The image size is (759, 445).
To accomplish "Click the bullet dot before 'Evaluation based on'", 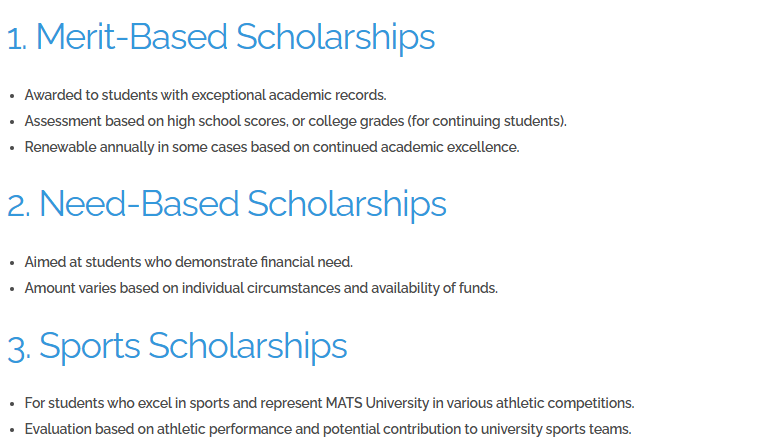I will [12, 430].
